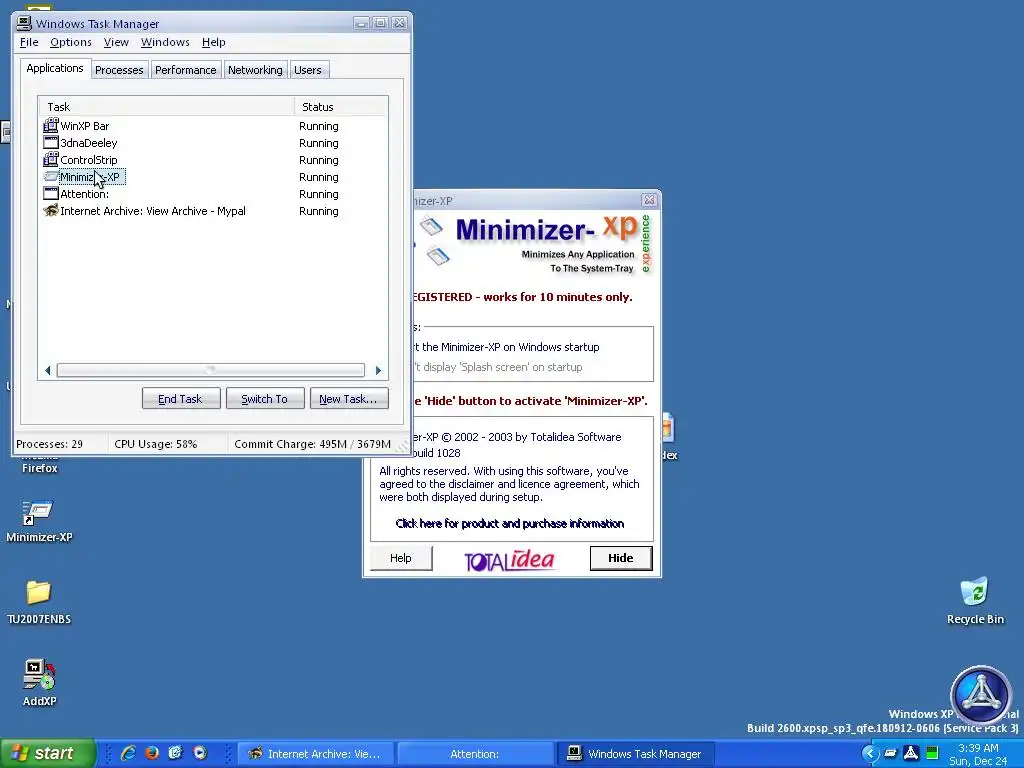Close the Minimizer-XP window

pos(649,200)
